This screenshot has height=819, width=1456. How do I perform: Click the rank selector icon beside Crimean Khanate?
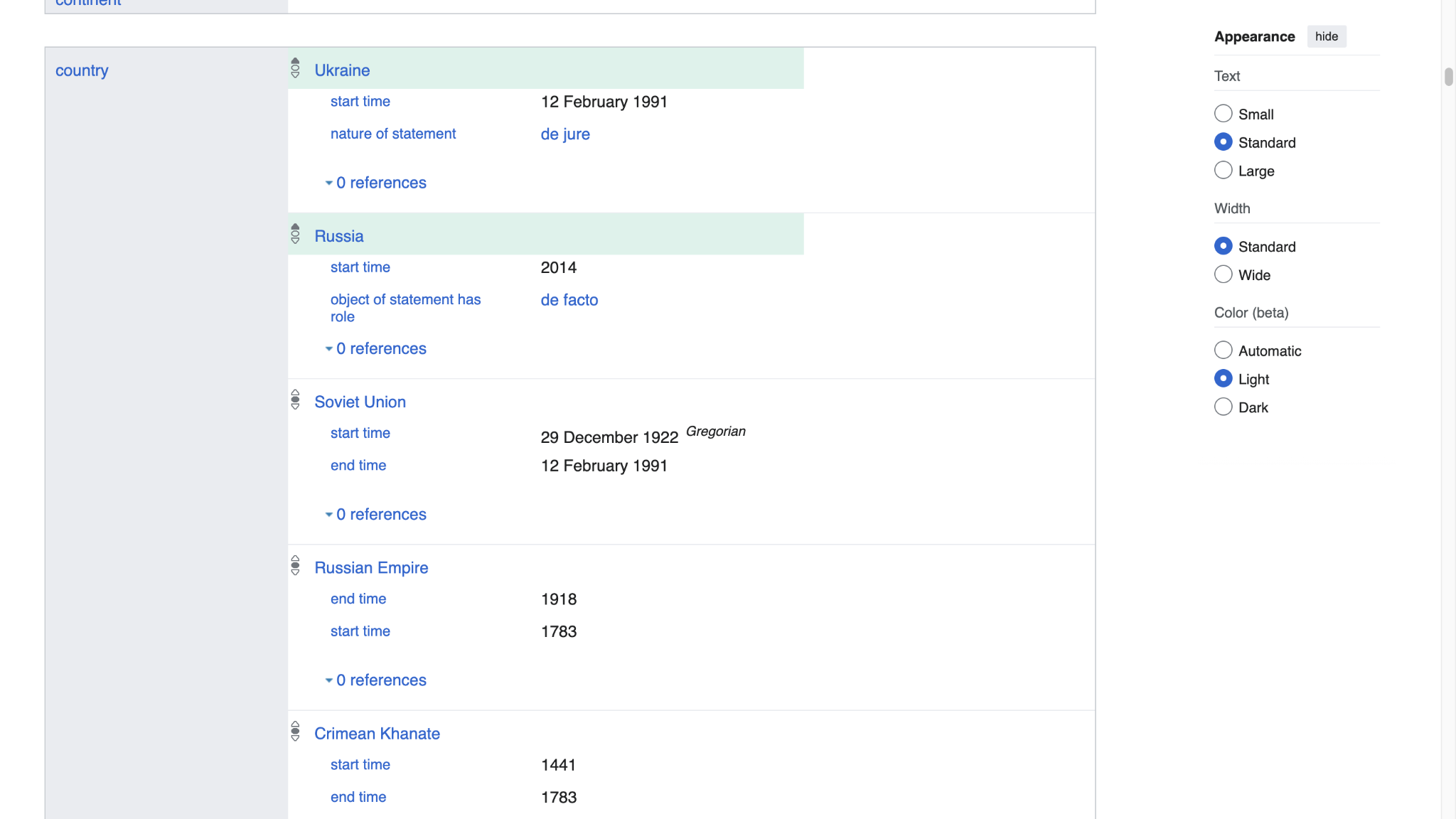pyautogui.click(x=295, y=731)
